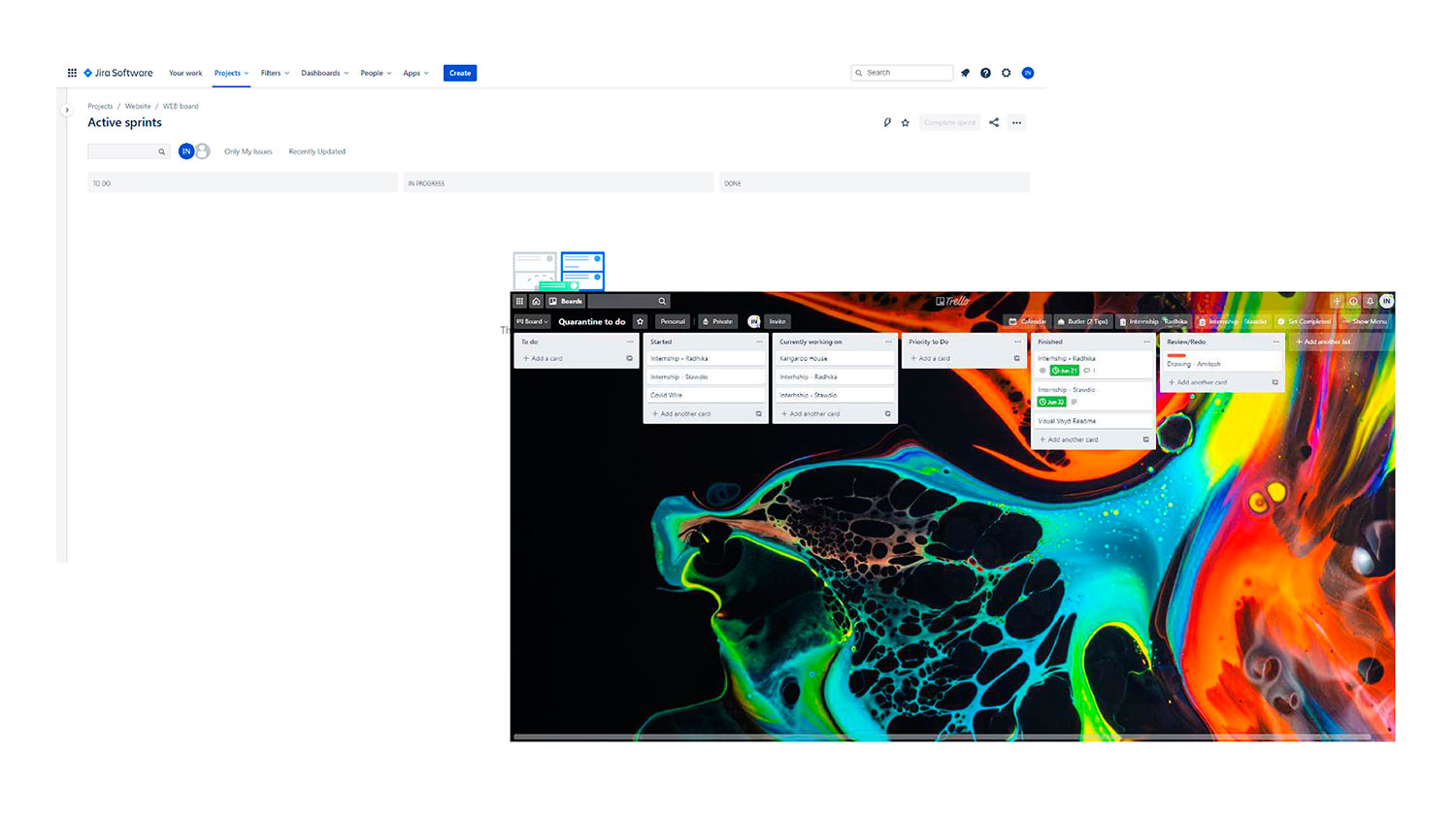Viewport: 1456px width, 819px height.
Task: Click the Jira top search field
Action: [903, 73]
